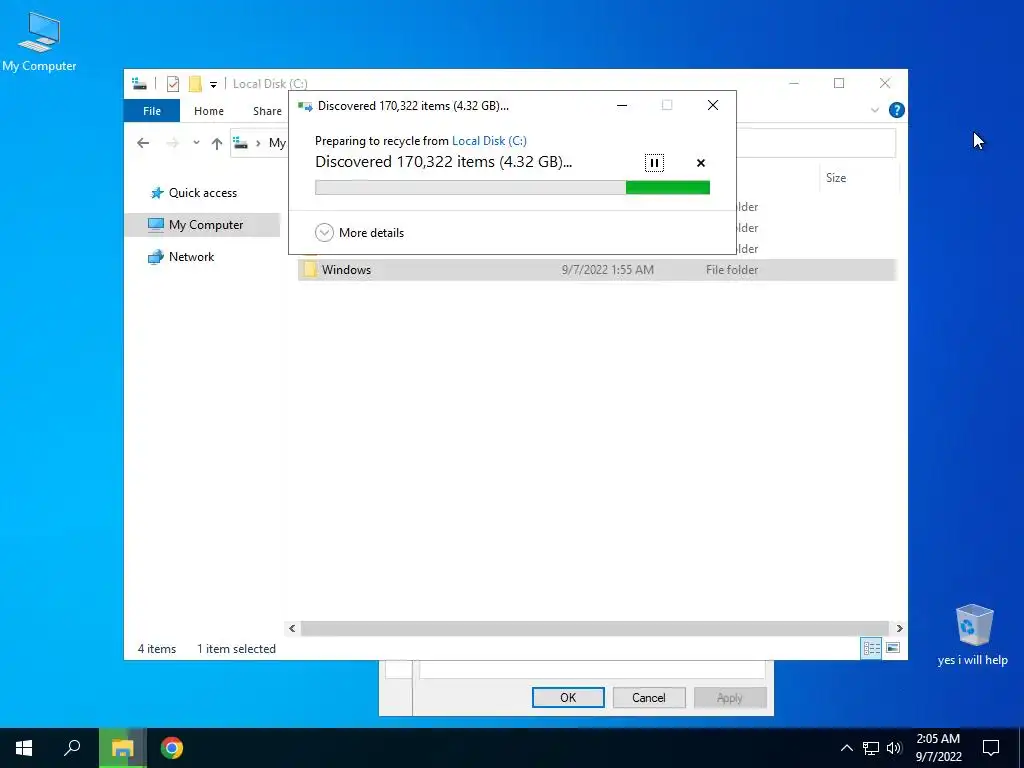Open taskbar Search
Image resolution: width=1024 pixels, height=768 pixels.
72,748
